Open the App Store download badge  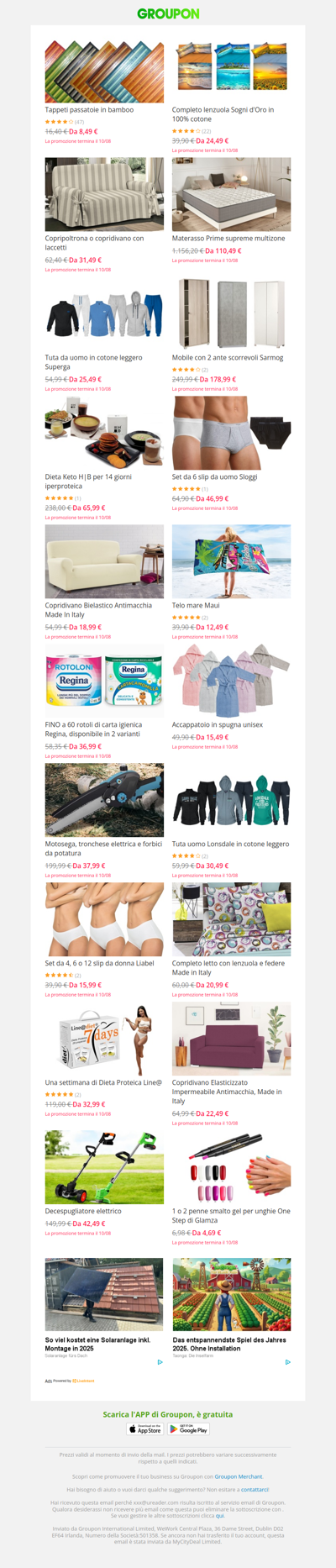[144, 1429]
